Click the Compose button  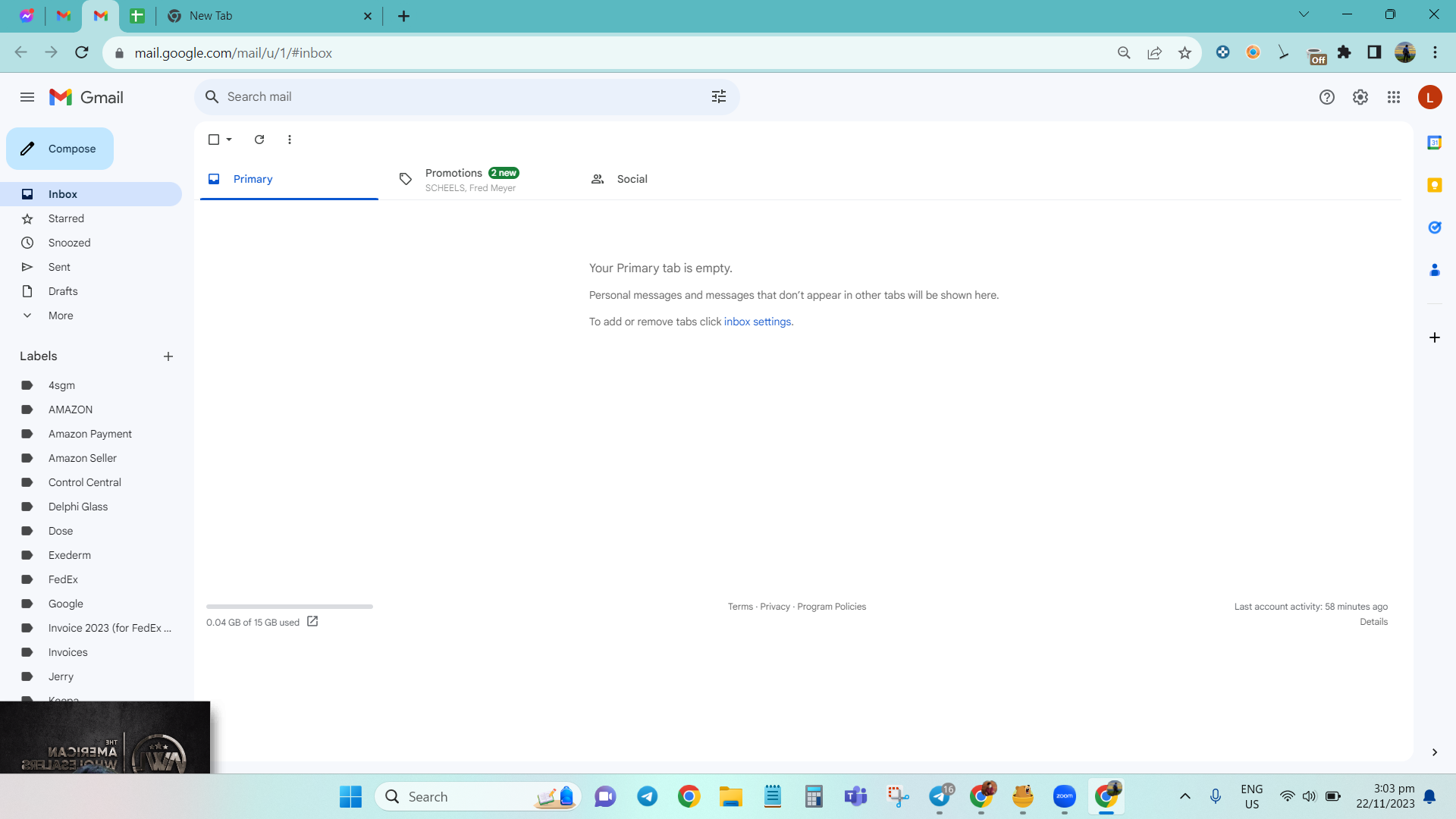tap(60, 149)
